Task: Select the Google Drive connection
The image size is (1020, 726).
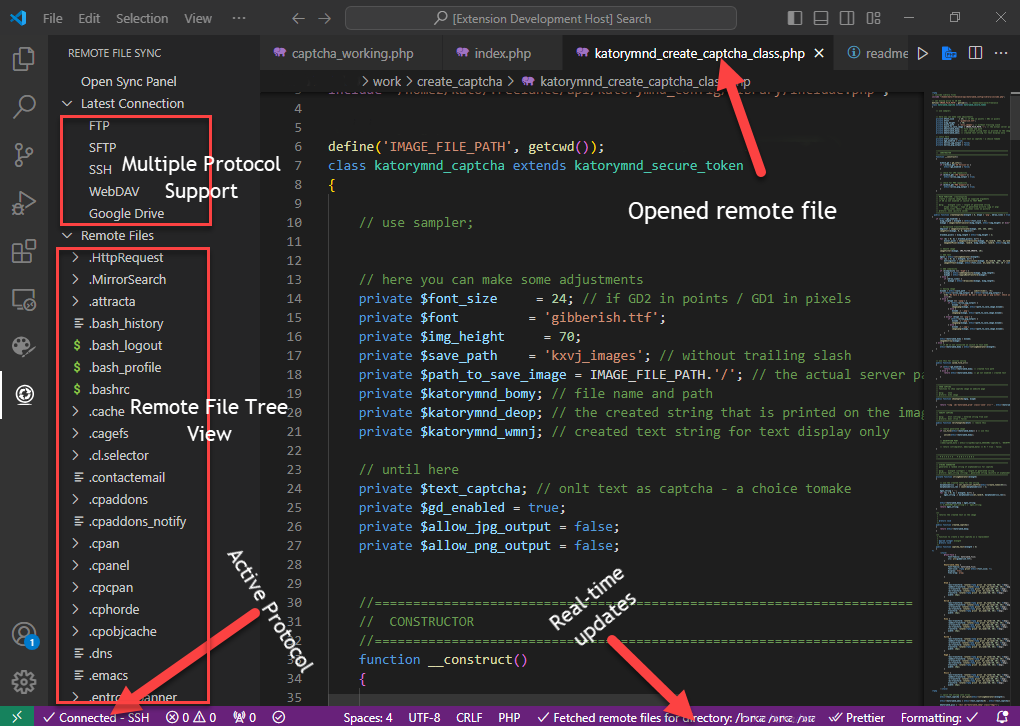Action: pyautogui.click(x=126, y=213)
